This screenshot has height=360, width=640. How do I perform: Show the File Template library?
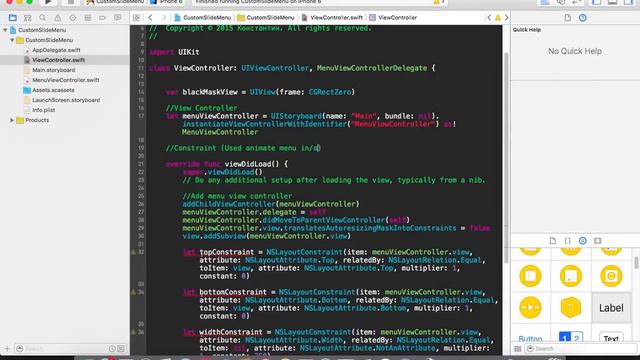coord(553,241)
